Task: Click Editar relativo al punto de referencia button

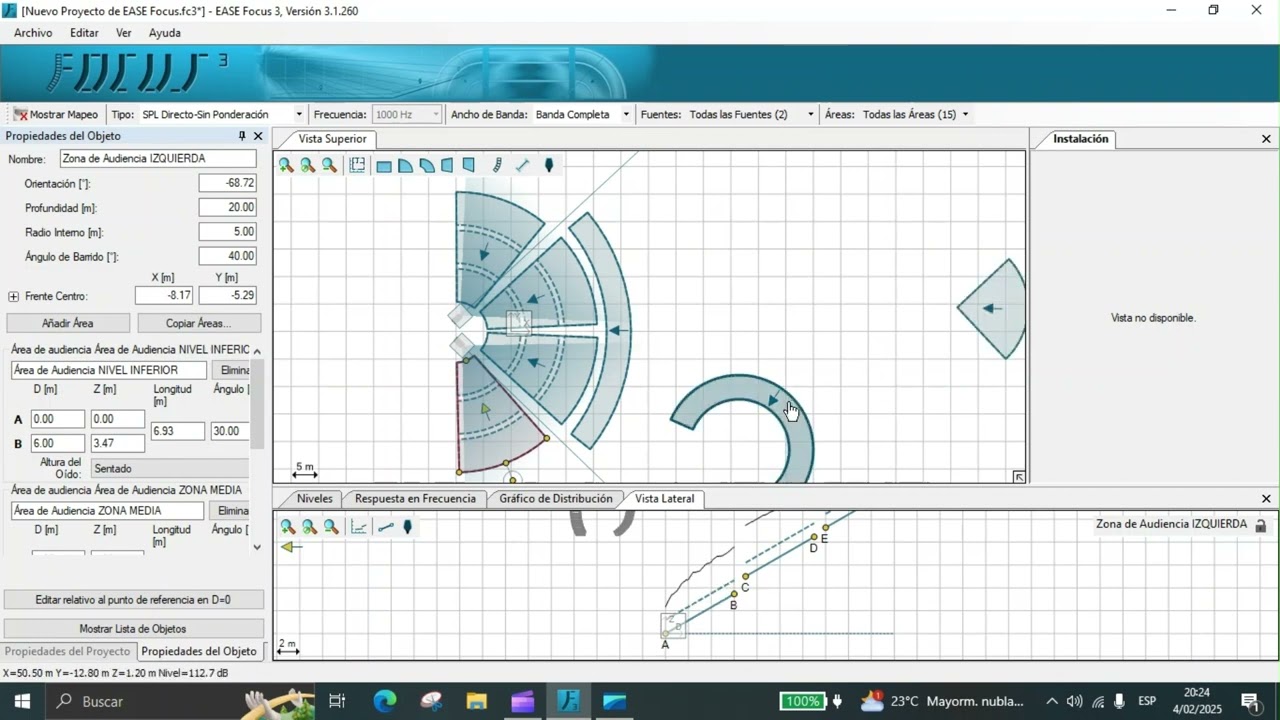Action: (134, 600)
